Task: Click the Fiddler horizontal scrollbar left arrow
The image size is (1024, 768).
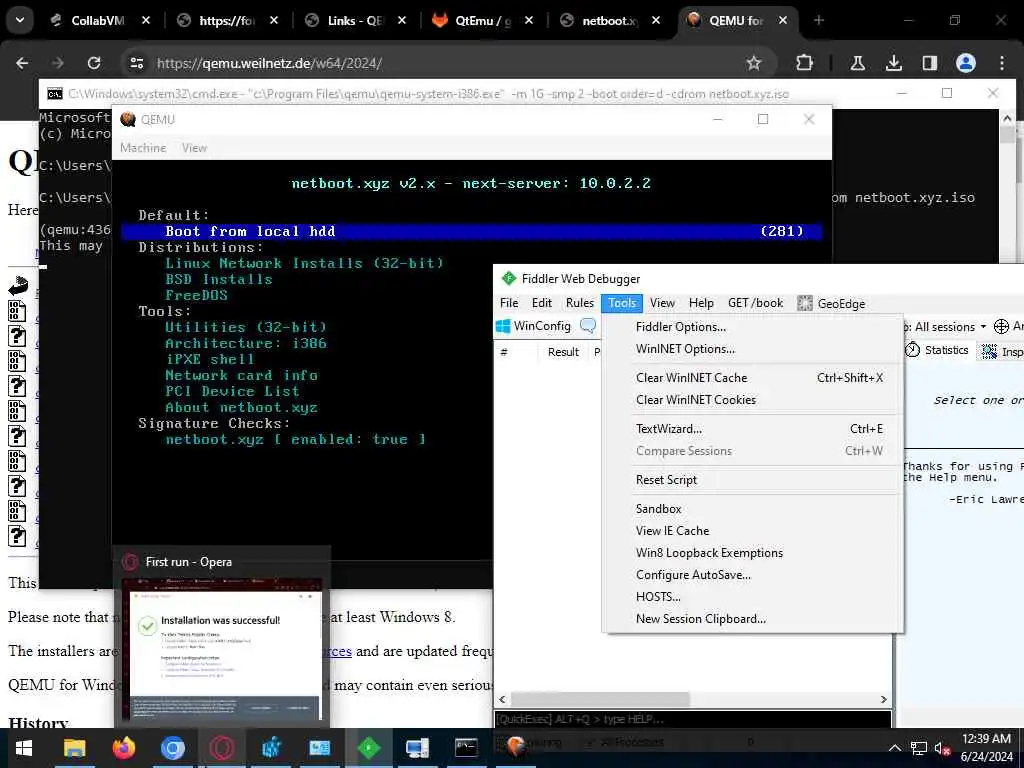Action: 502,699
